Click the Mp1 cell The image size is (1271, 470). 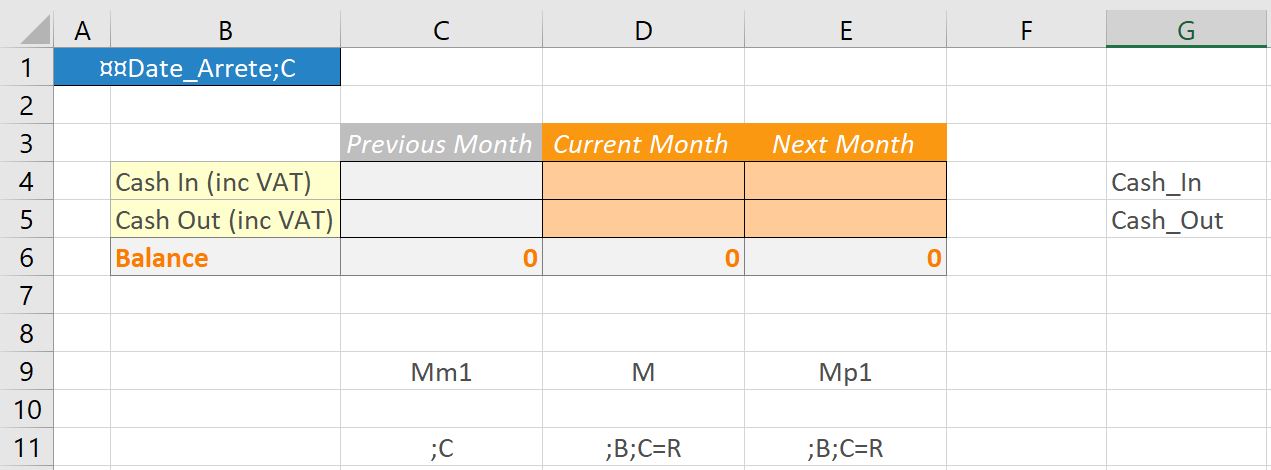point(845,371)
